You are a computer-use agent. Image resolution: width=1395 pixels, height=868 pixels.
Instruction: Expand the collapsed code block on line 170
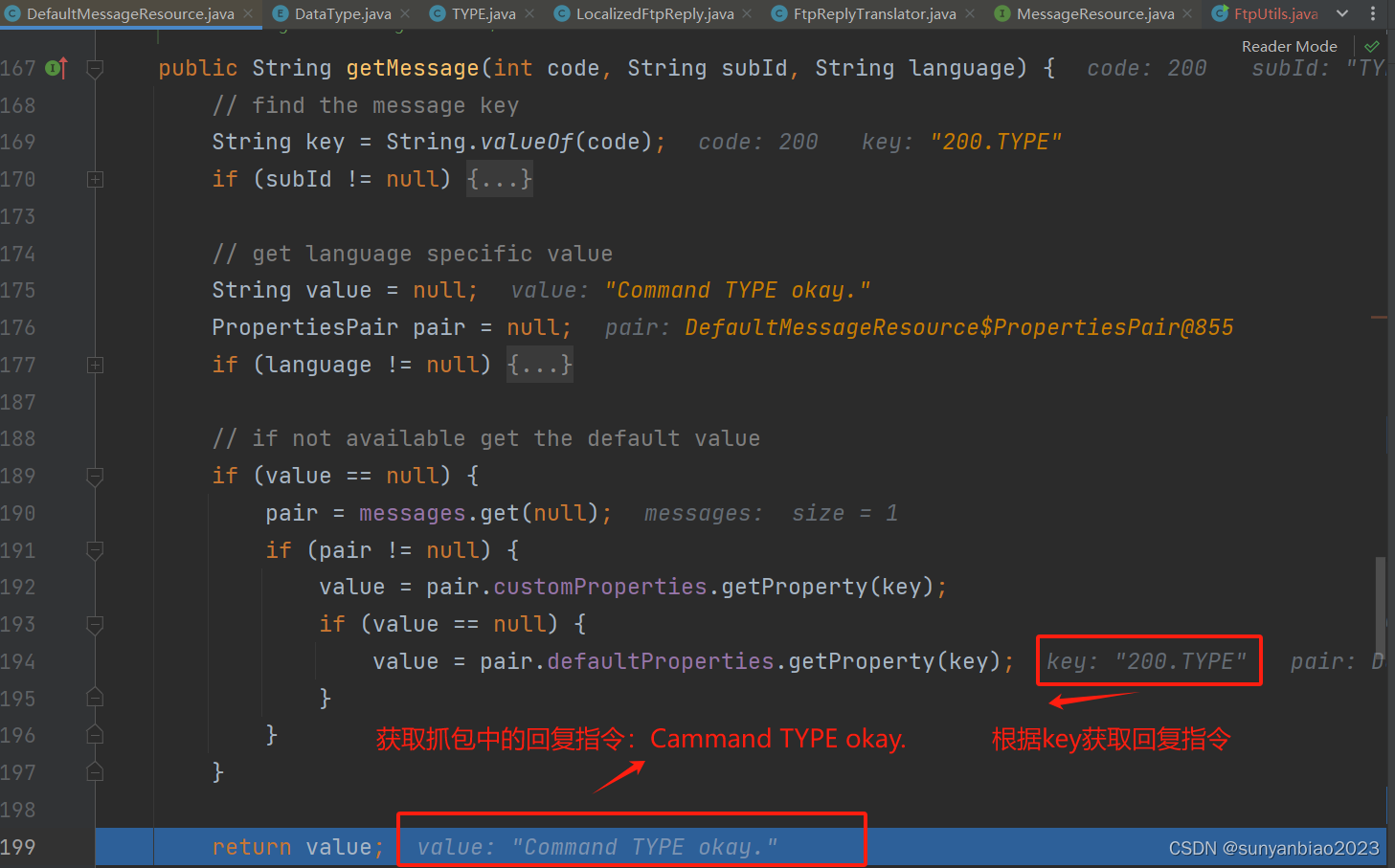95,179
